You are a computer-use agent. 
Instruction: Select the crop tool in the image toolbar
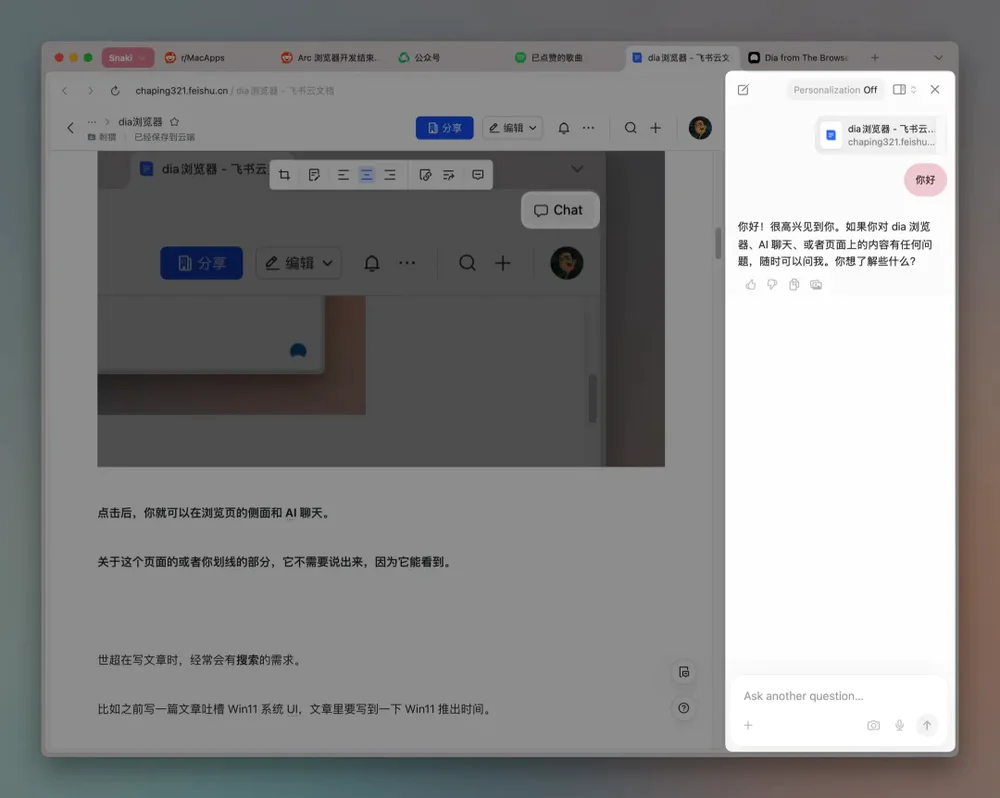pos(284,174)
